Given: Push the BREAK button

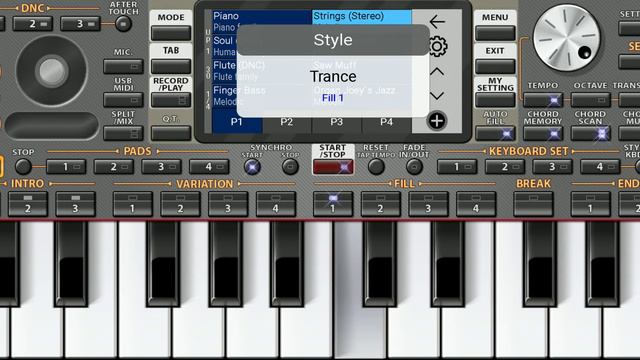Looking at the screenshot, I should tap(533, 204).
